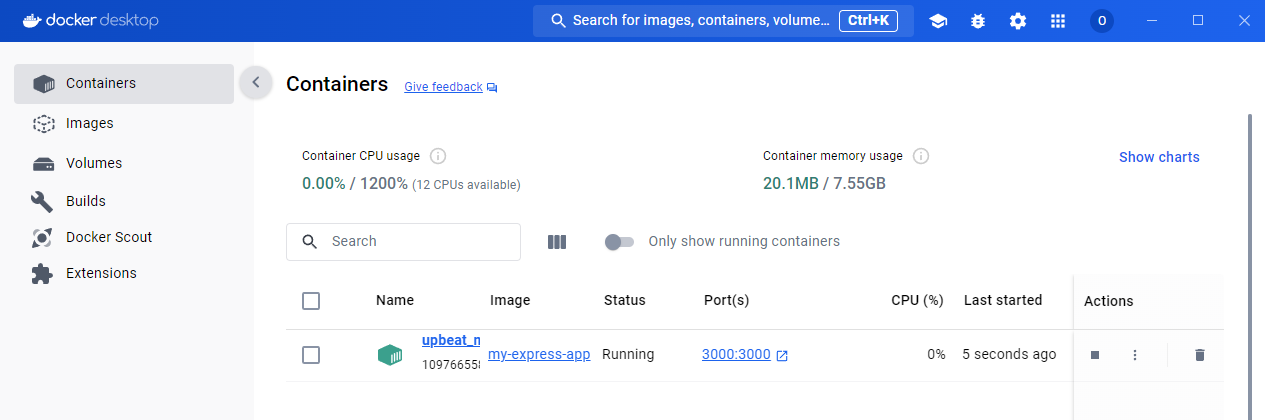
Task: Click the 0.00% / 1200% CPU value
Action: 355,184
